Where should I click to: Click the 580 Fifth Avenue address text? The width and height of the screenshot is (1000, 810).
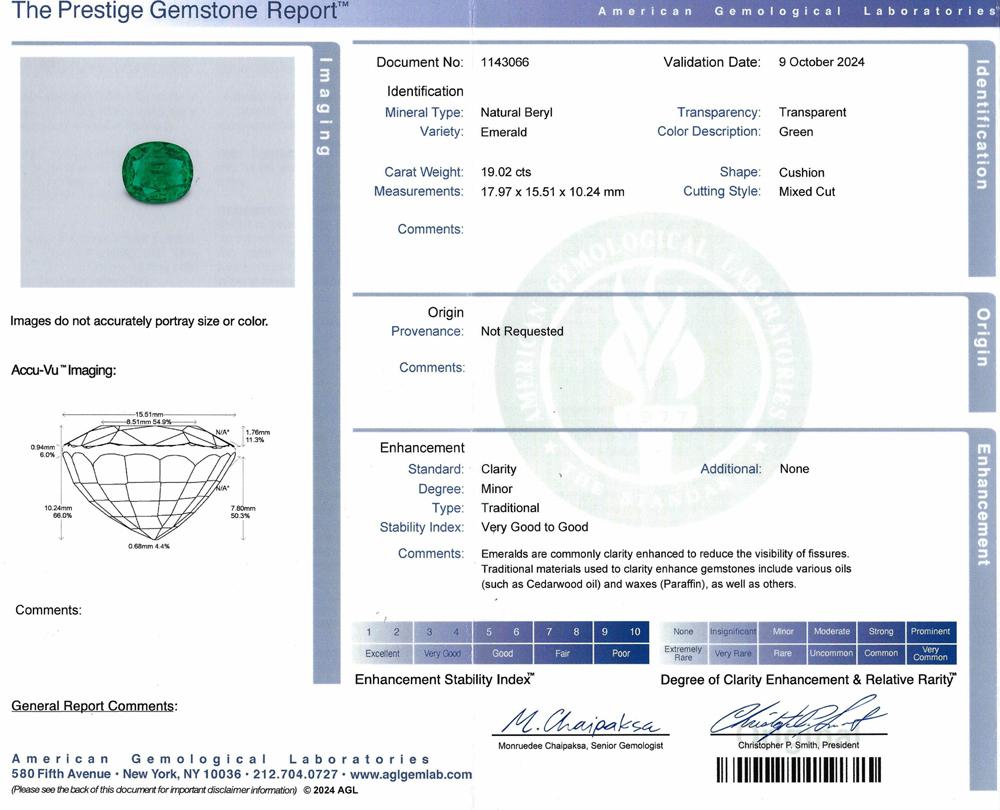(61, 774)
